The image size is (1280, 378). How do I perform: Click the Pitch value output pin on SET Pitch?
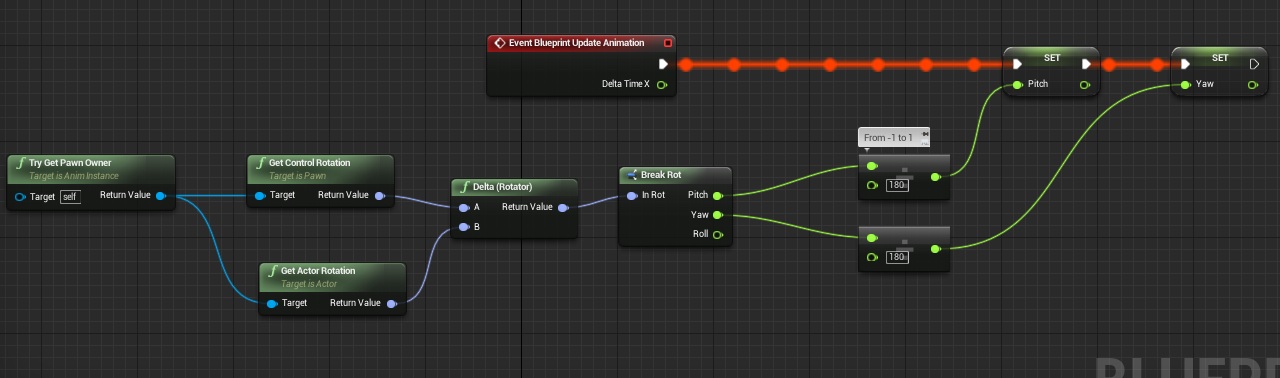pos(1085,84)
